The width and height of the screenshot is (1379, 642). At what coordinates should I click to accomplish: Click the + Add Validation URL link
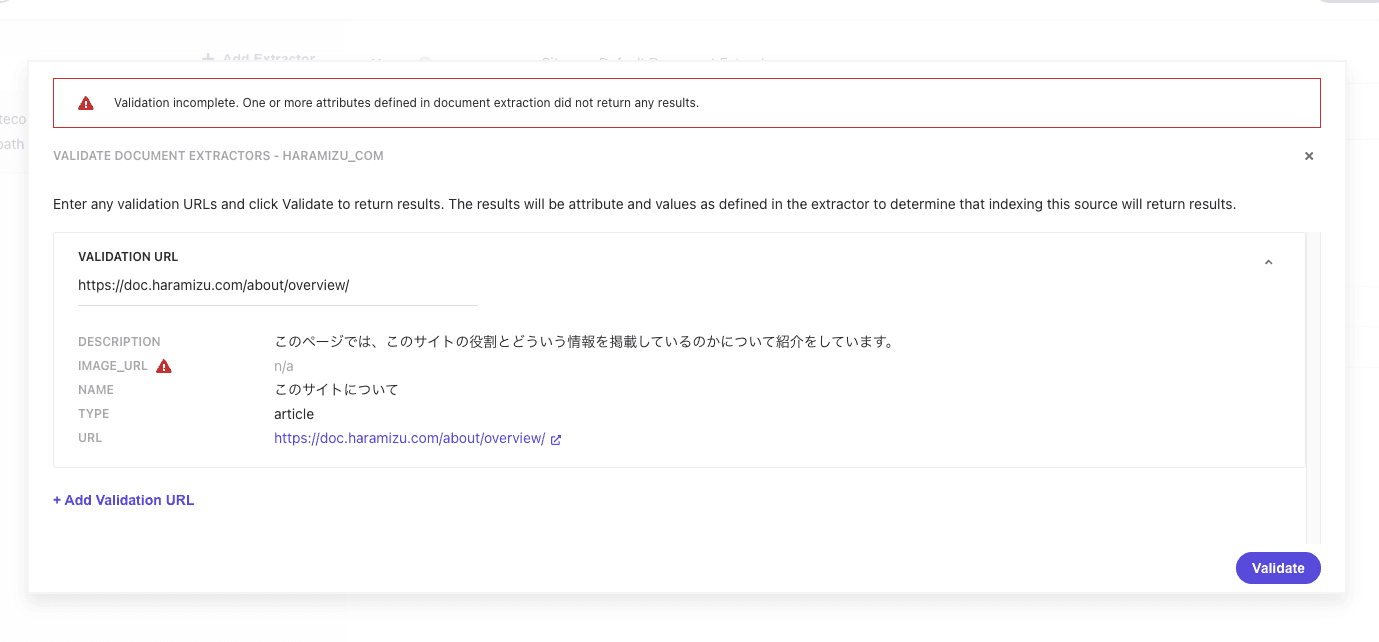(x=124, y=500)
